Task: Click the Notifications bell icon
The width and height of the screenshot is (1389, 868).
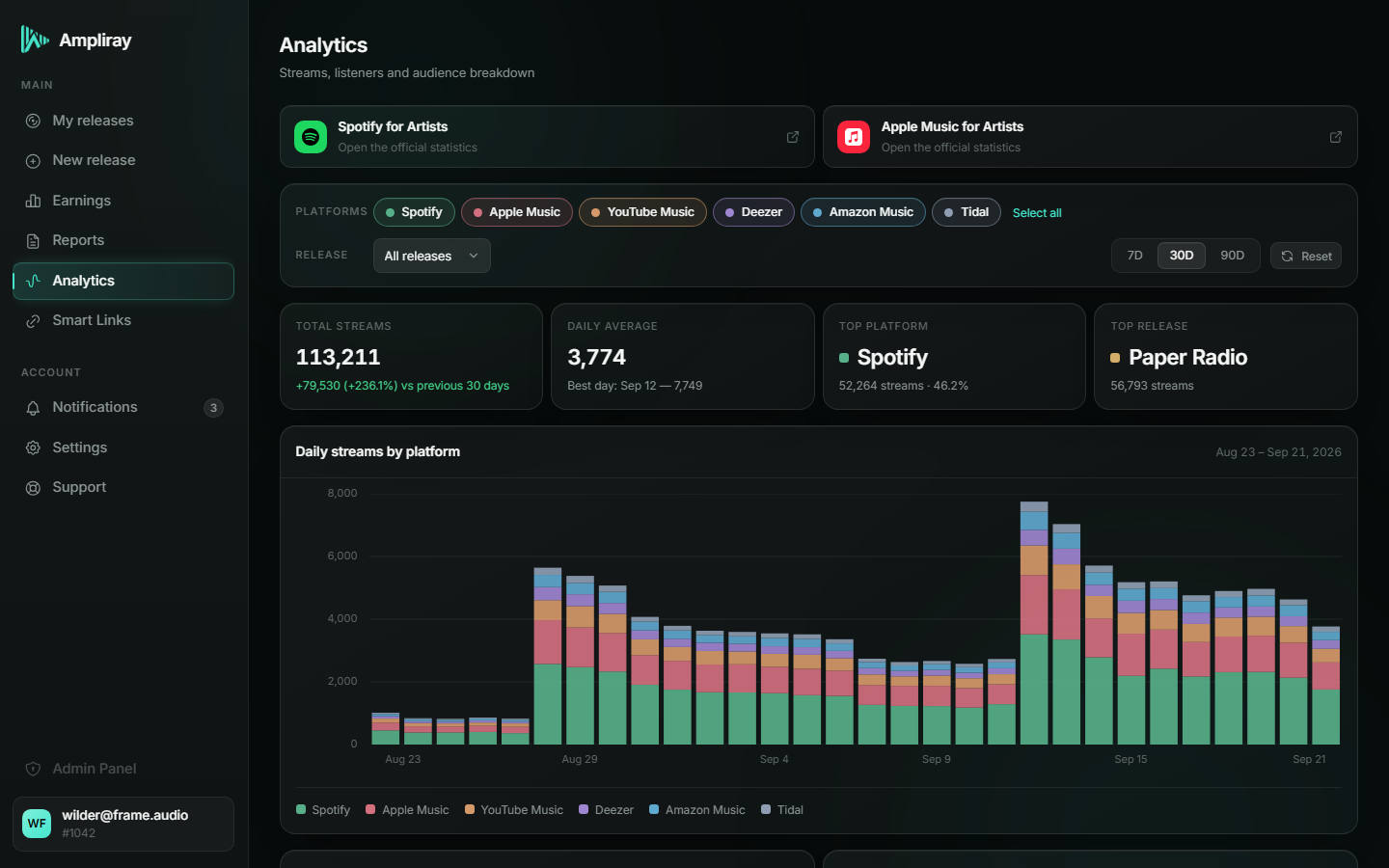Action: pos(33,408)
